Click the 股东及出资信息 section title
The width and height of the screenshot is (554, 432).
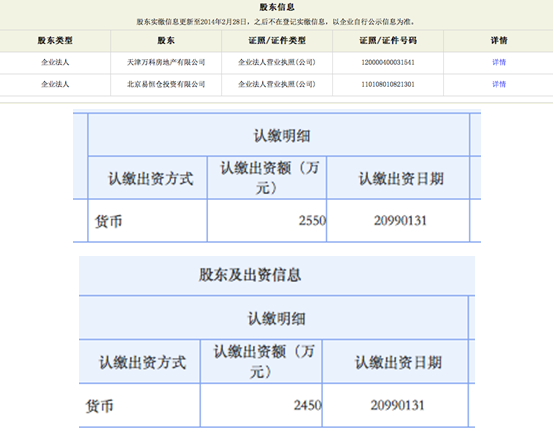tap(250, 275)
